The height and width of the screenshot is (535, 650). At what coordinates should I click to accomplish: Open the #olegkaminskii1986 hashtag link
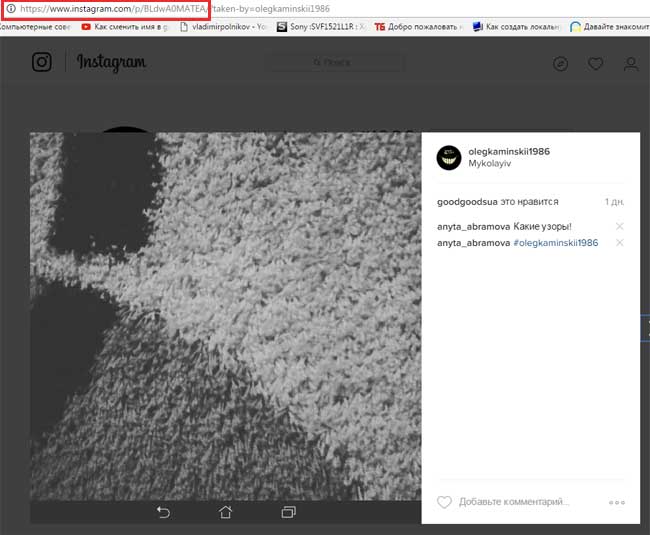pyautogui.click(x=555, y=243)
